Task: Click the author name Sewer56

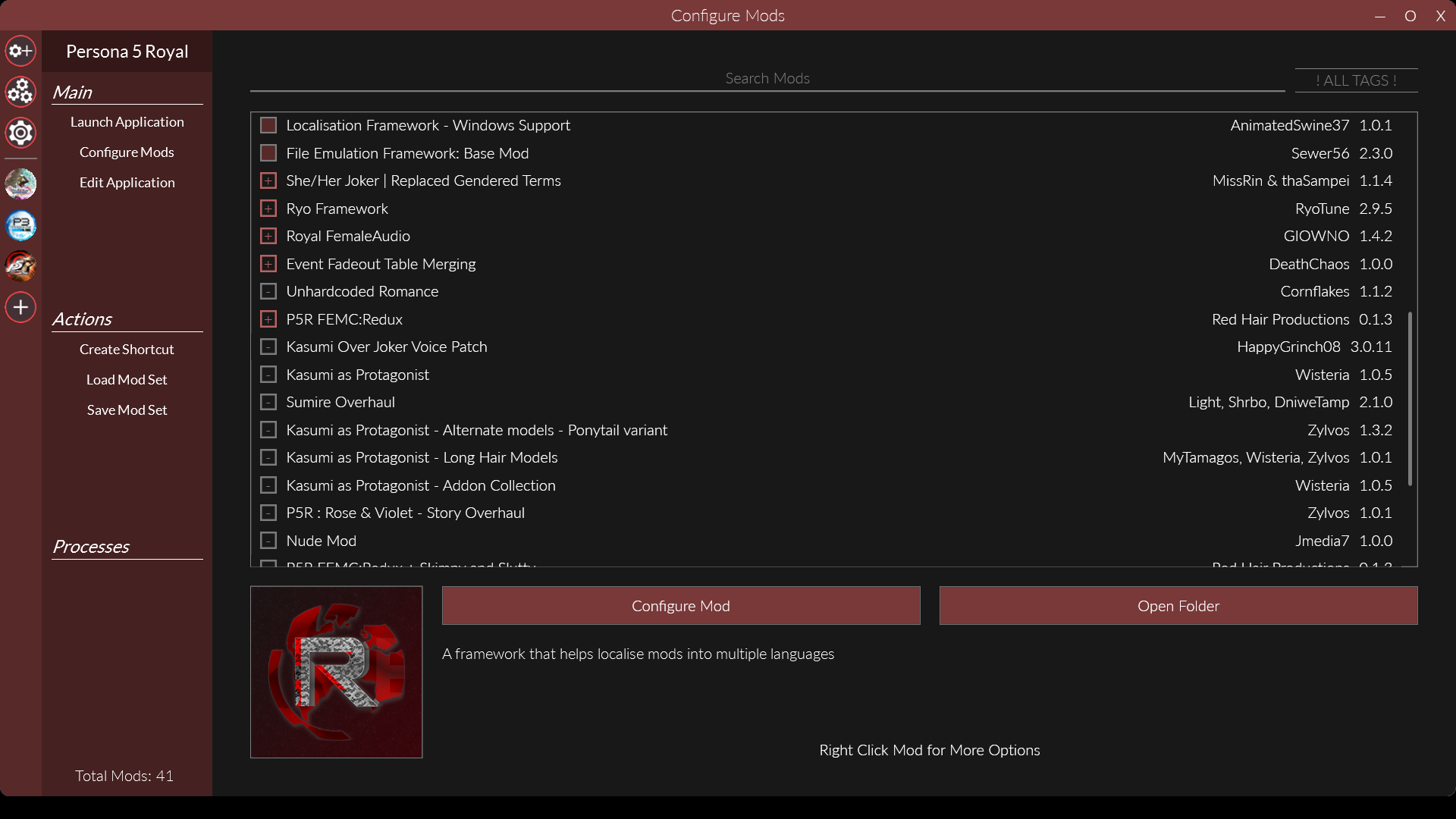Action: (x=1320, y=153)
